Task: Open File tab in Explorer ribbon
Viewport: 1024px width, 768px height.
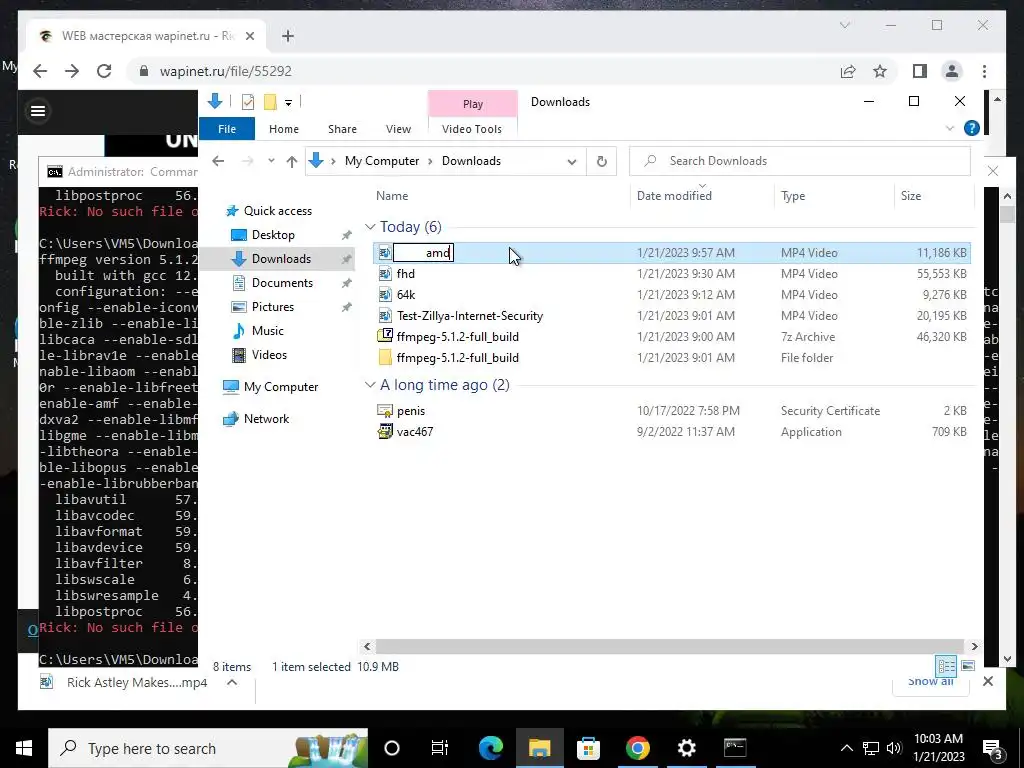Action: (227, 129)
